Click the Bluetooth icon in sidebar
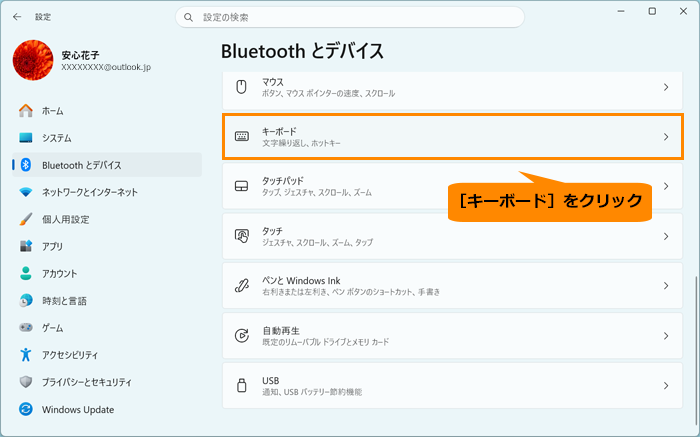 click(26, 165)
